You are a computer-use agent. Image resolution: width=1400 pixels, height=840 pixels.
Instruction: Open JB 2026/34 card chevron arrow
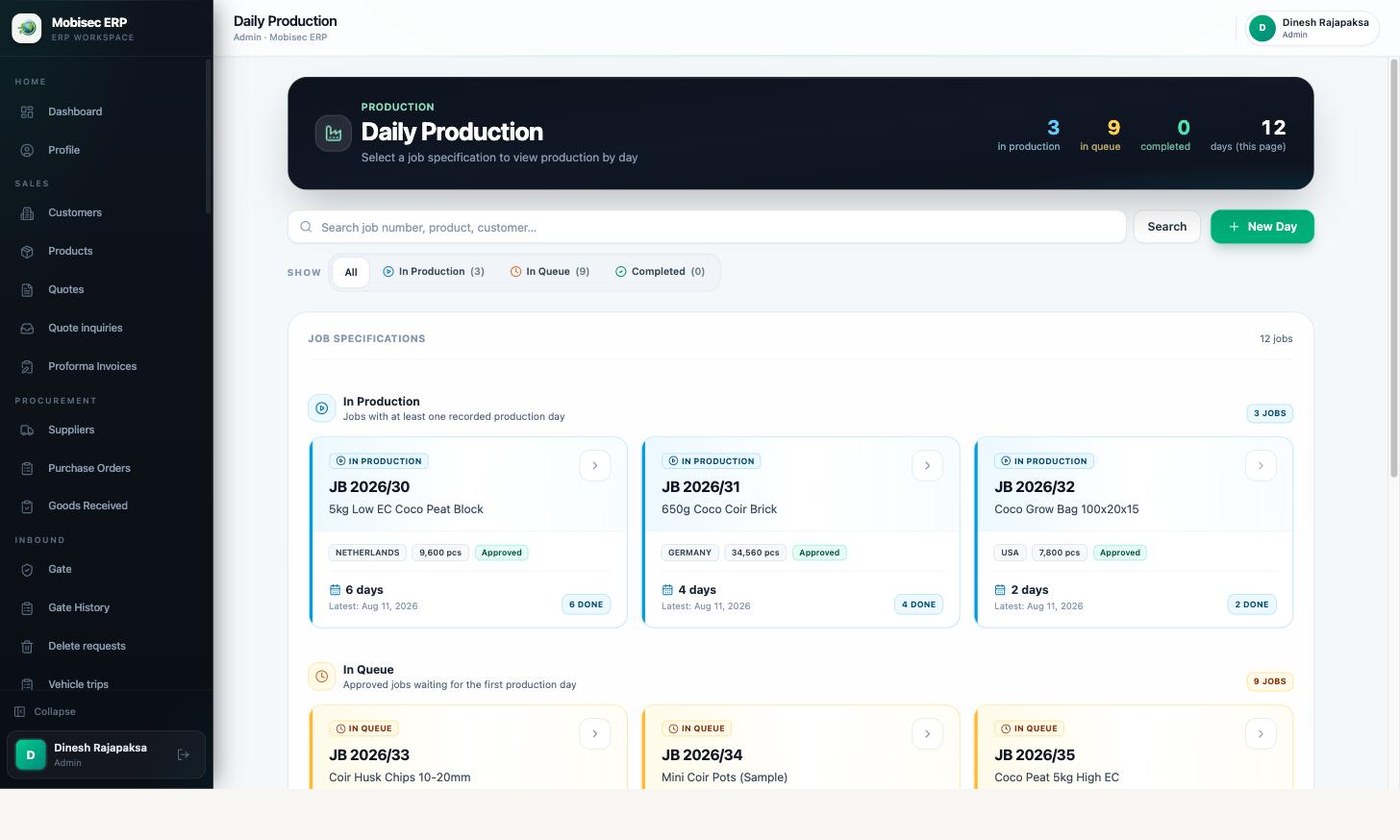(927, 734)
